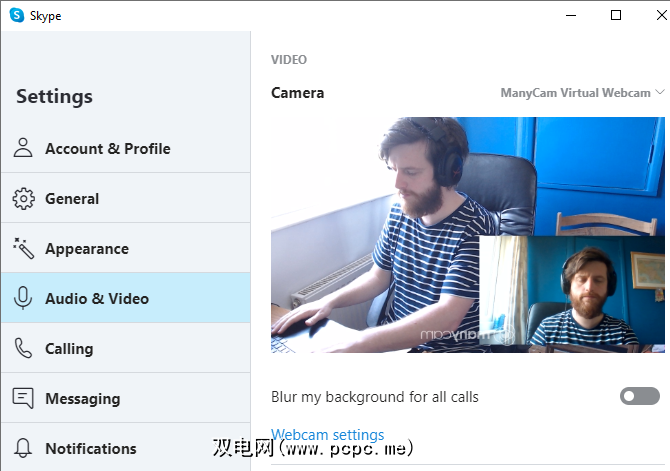This screenshot has width=670, height=471.
Task: Switch to General settings section
Action: [x=72, y=199]
